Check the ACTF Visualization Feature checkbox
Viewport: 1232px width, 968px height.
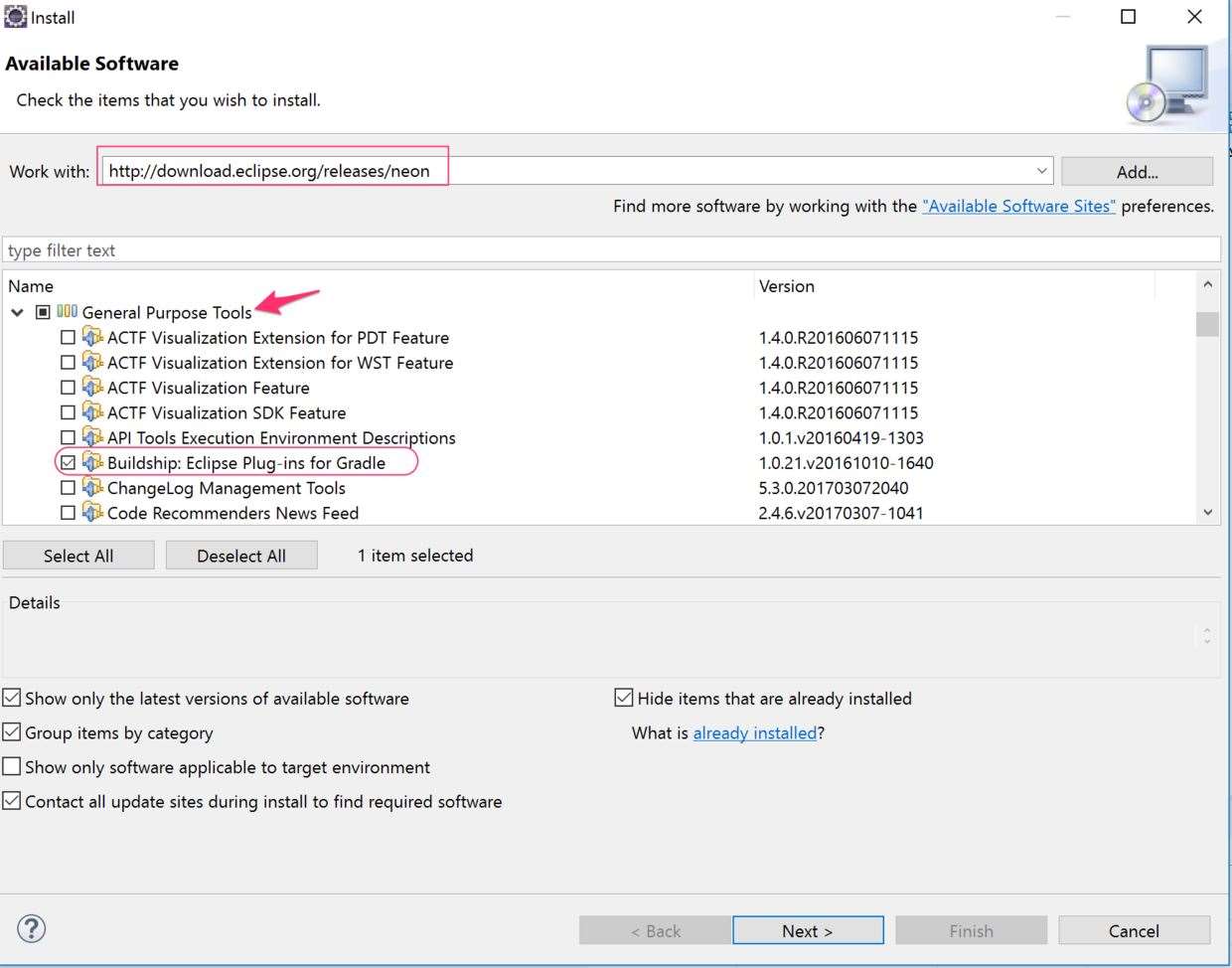(x=68, y=388)
